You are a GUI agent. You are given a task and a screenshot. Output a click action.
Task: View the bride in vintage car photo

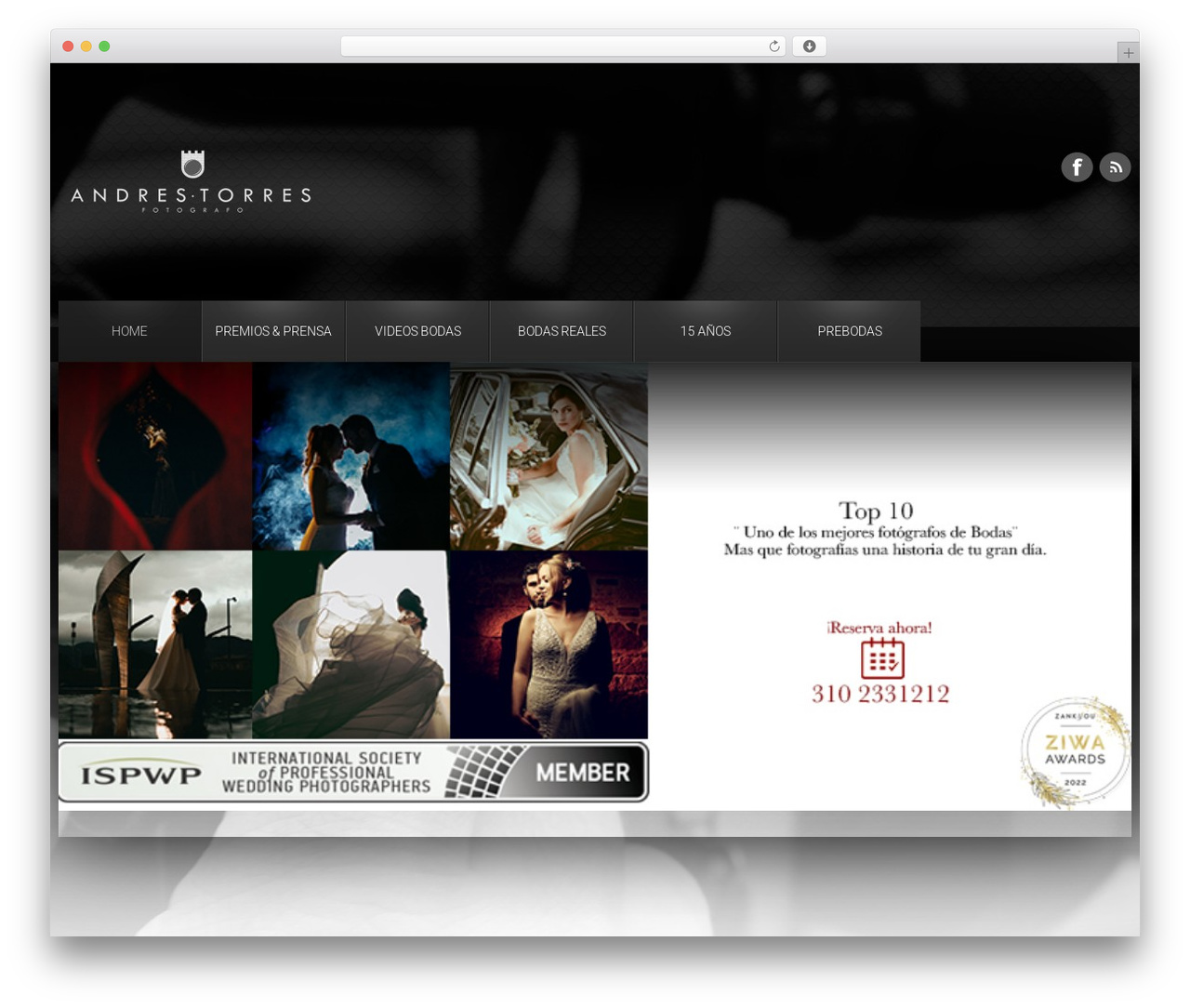(x=549, y=456)
